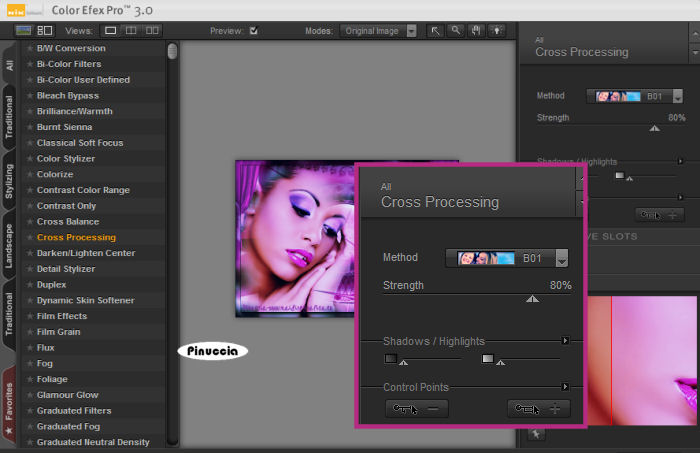Toggle the Preview checkbox
This screenshot has height=453, width=700.
(254, 30)
